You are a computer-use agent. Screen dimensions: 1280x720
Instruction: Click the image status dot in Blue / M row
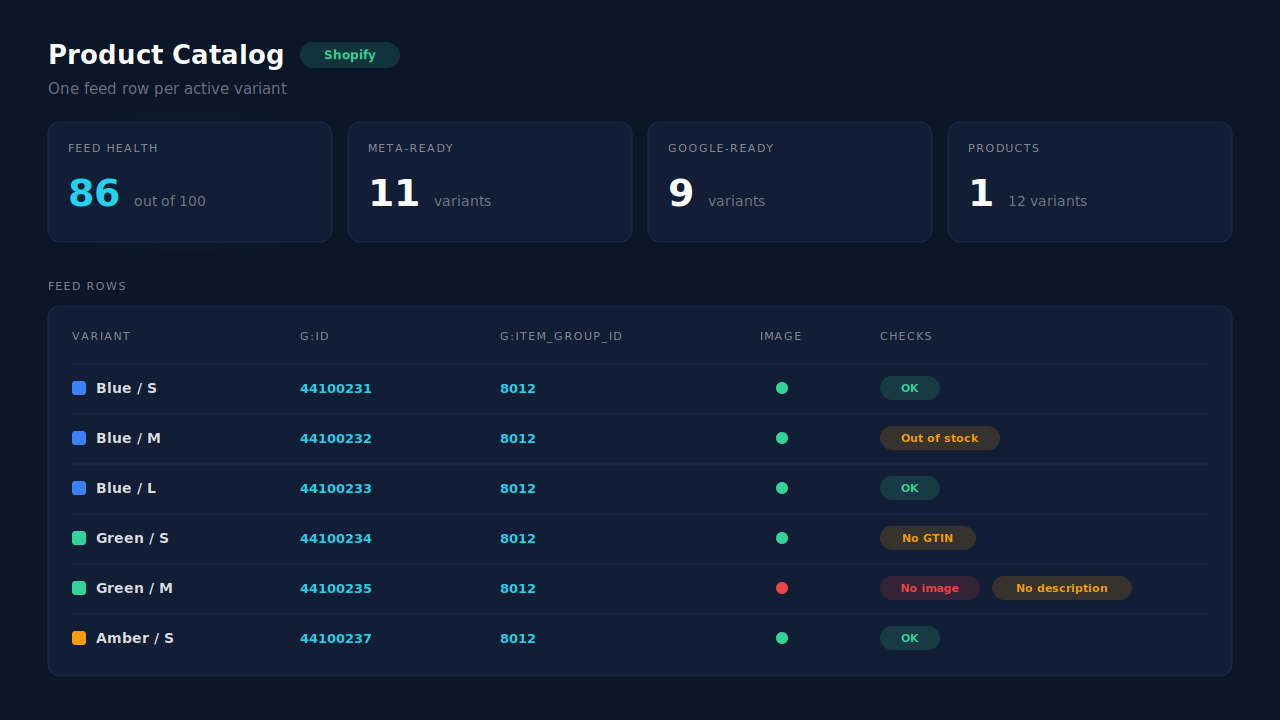click(782, 438)
